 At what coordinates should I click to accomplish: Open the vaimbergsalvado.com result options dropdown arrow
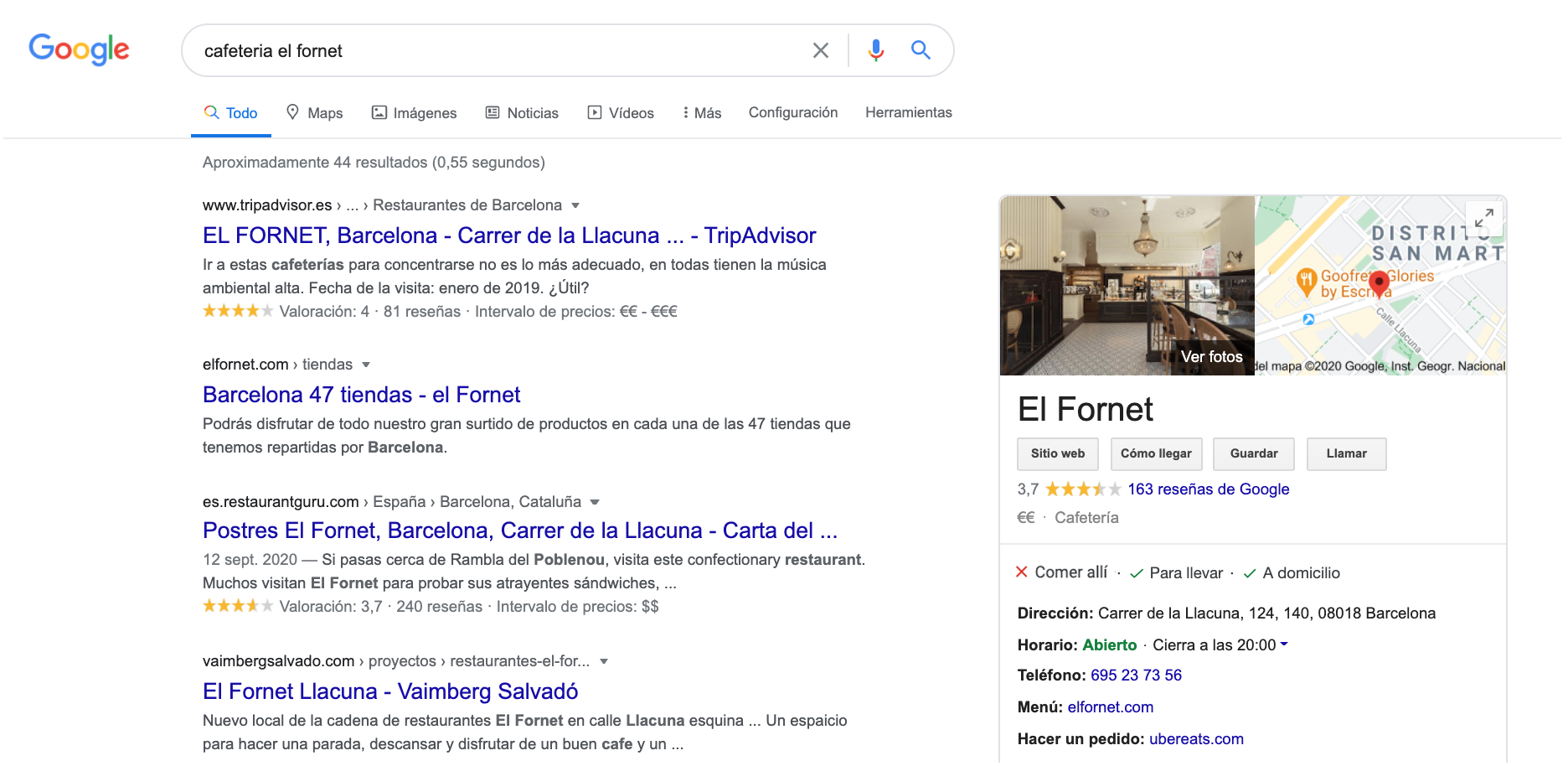[x=604, y=661]
